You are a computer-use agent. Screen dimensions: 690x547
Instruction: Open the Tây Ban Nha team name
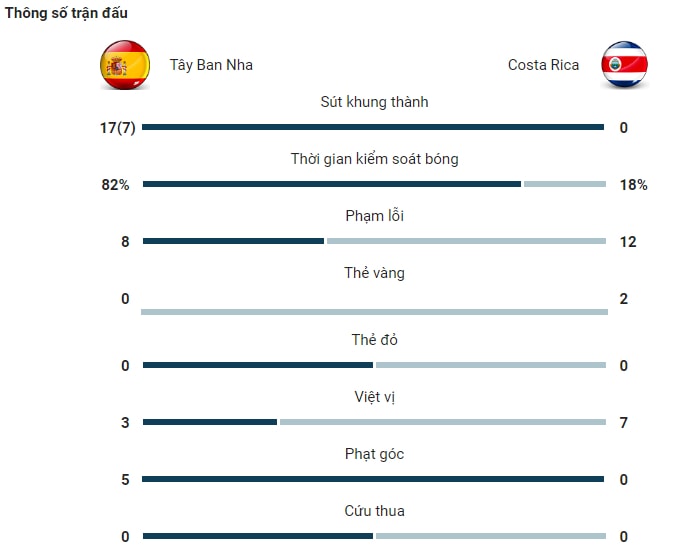point(211,65)
